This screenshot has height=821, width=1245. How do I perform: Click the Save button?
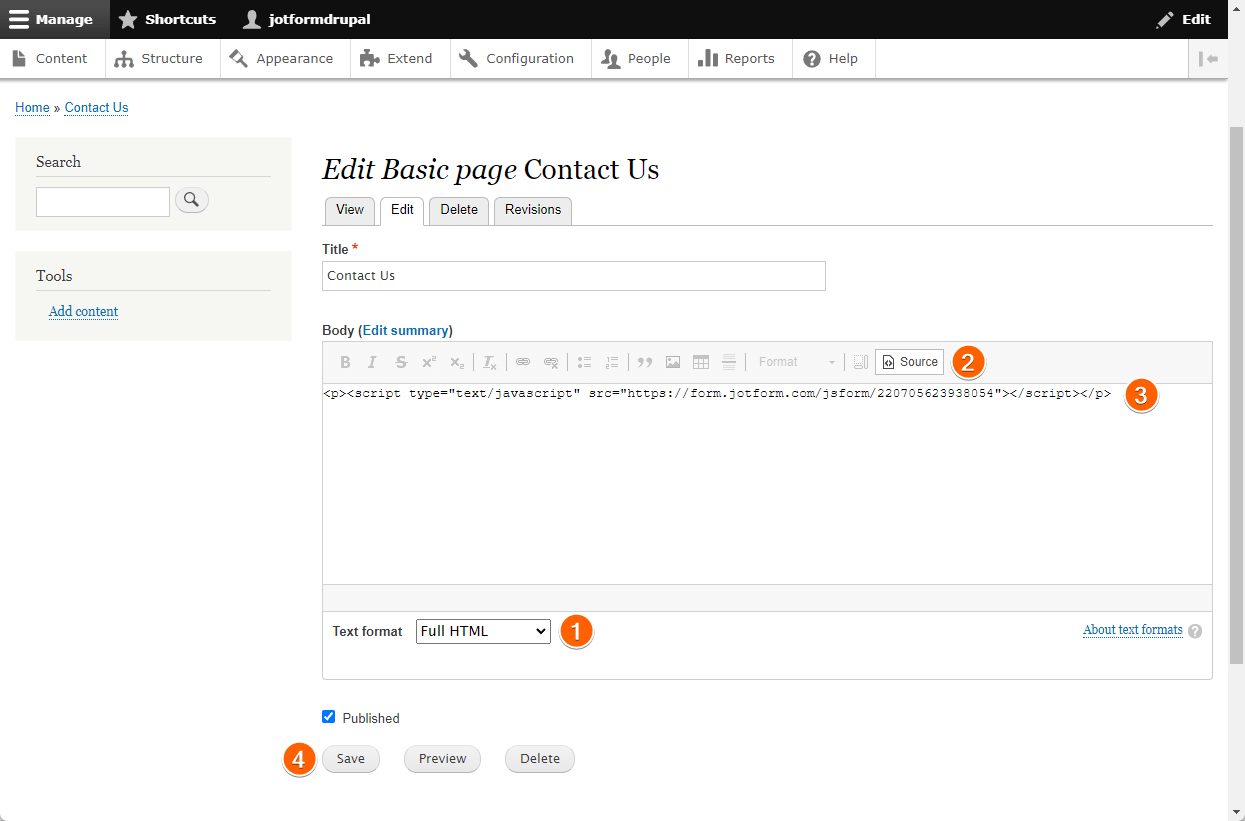click(351, 759)
